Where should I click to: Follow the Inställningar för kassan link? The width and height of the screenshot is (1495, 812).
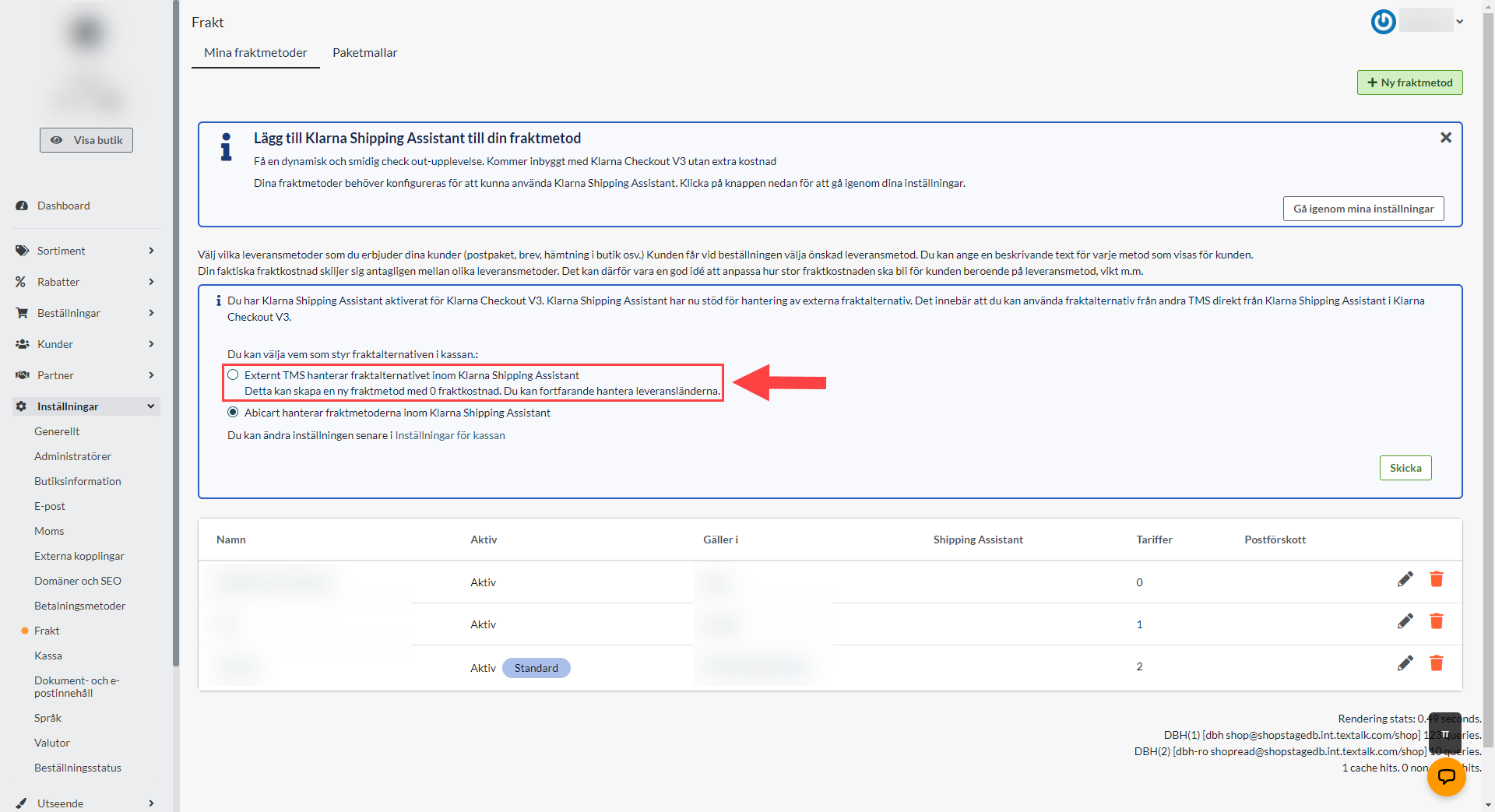(x=450, y=435)
